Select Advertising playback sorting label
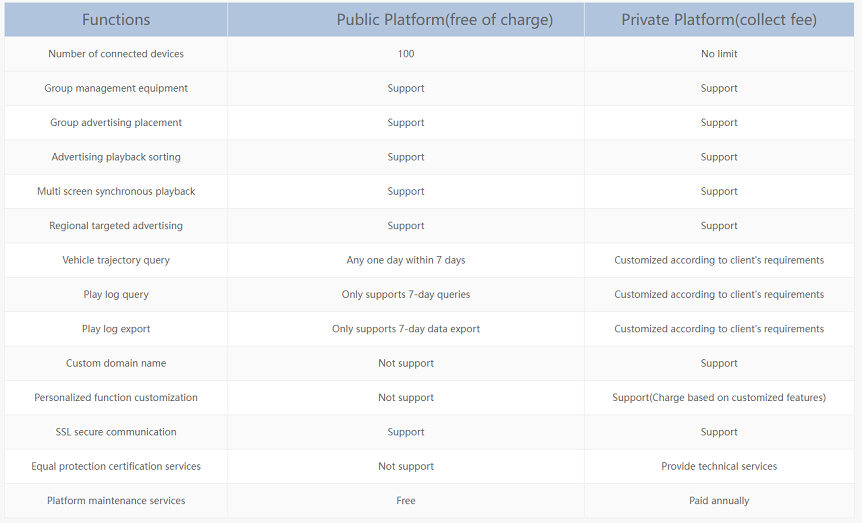Viewport: 862px width, 523px height. (x=116, y=157)
